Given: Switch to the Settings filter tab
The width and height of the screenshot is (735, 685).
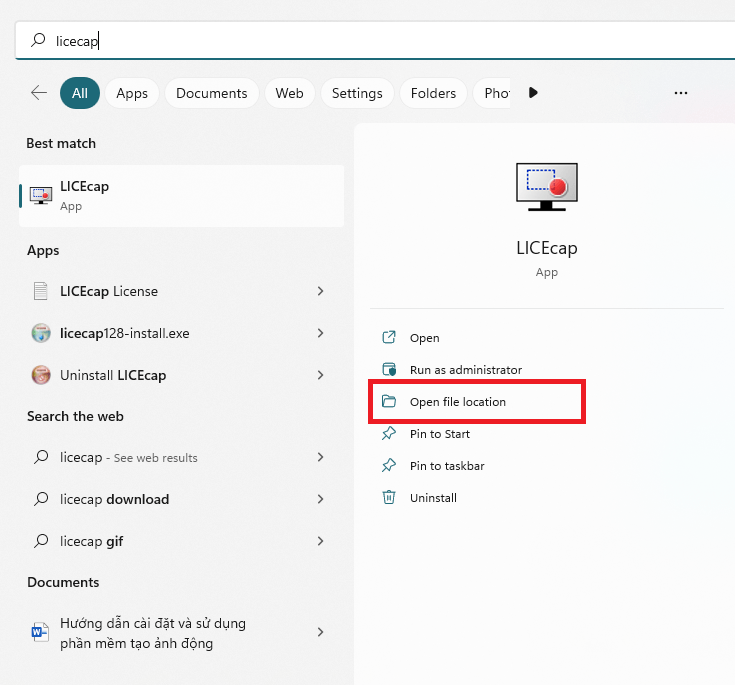Looking at the screenshot, I should coord(357,93).
